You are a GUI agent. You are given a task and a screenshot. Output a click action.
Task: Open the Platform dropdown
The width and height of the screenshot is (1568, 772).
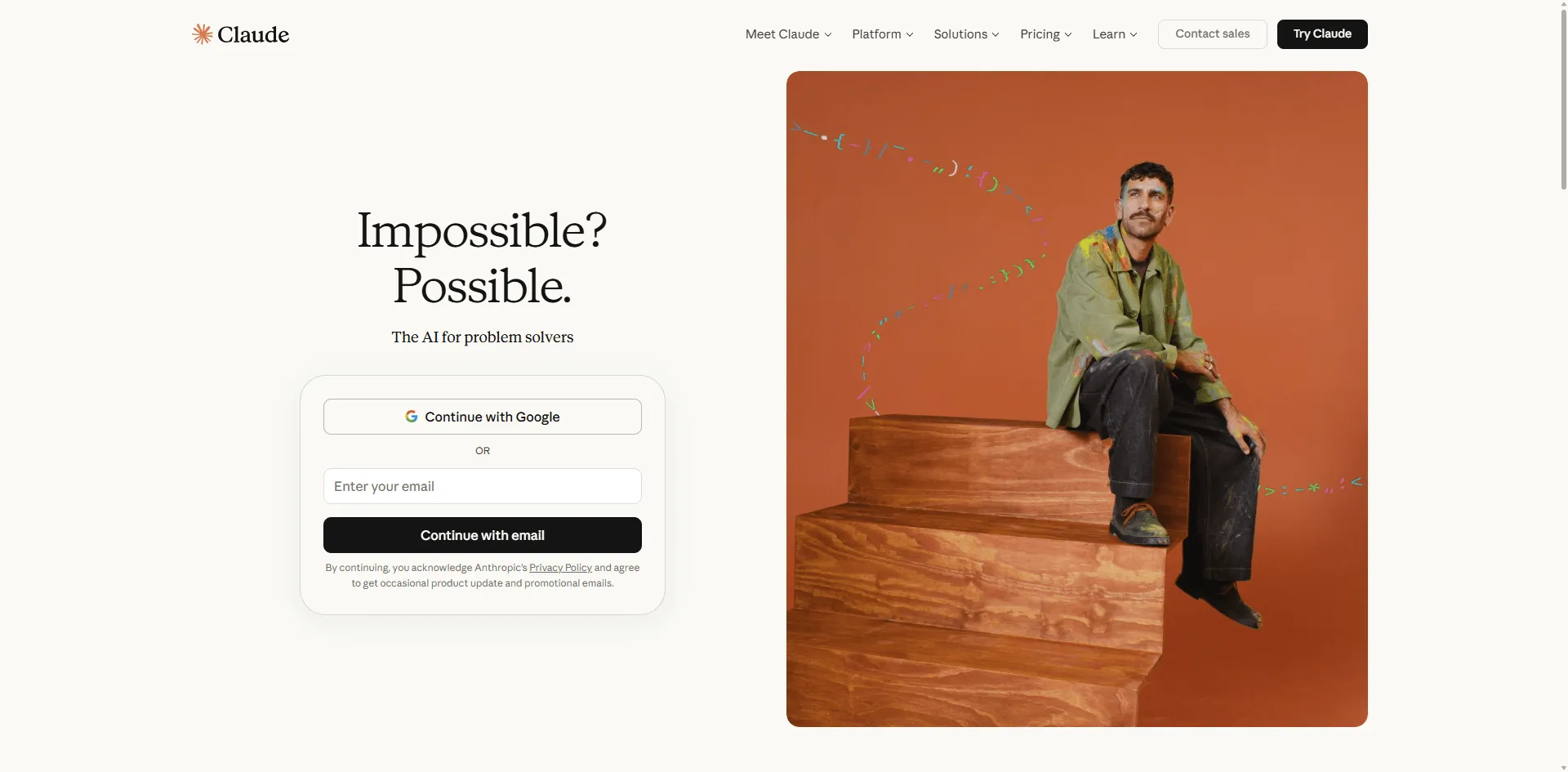click(883, 34)
